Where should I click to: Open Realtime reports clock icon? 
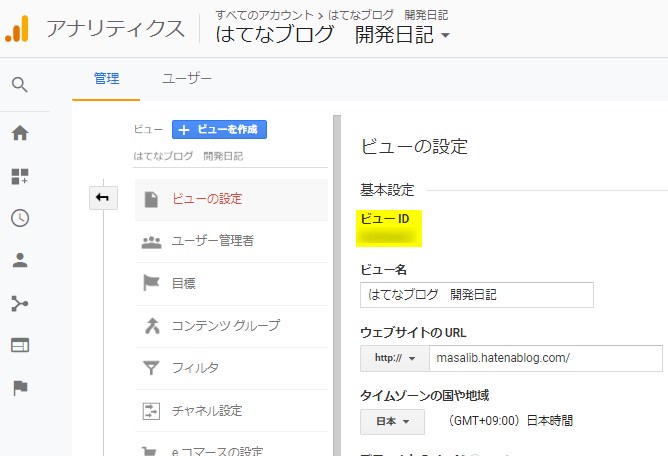pos(20,218)
